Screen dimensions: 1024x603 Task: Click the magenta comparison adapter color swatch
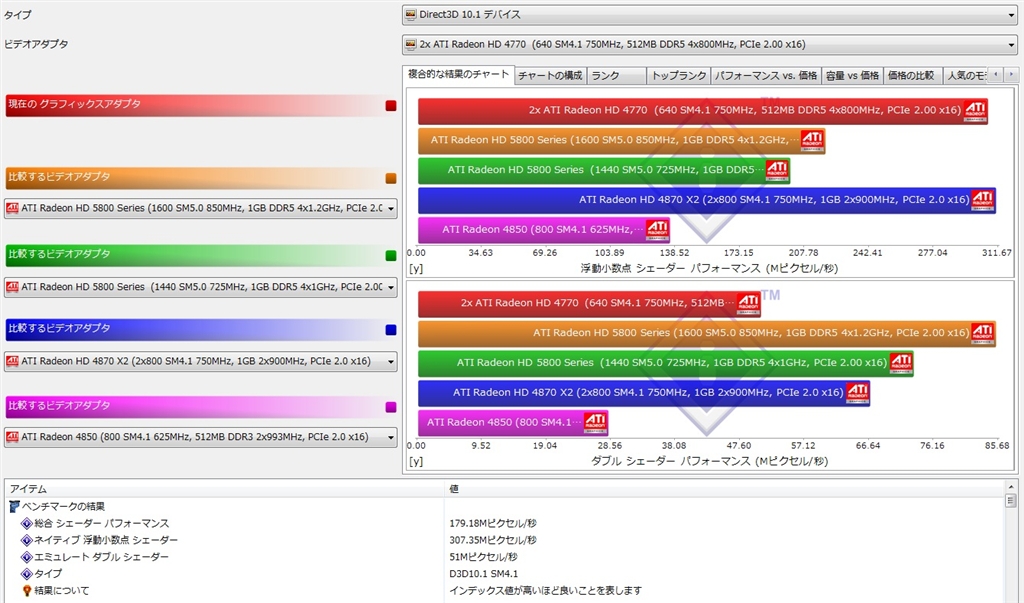point(391,407)
